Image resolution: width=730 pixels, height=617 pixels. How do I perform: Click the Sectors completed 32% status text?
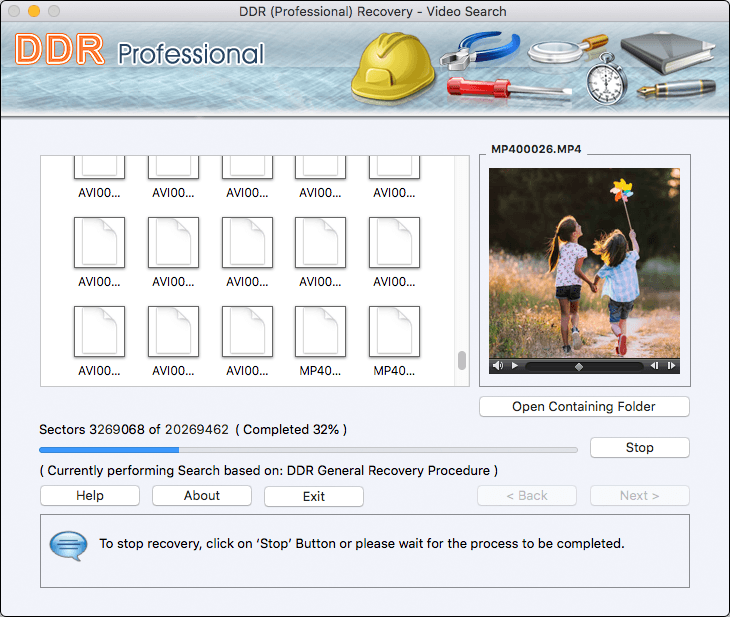[x=193, y=429]
